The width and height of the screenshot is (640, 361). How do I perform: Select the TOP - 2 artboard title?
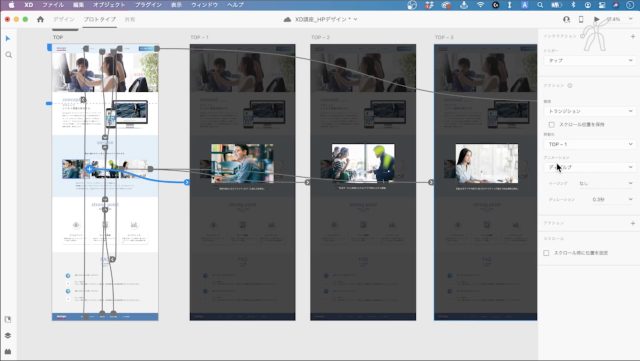click(x=320, y=37)
